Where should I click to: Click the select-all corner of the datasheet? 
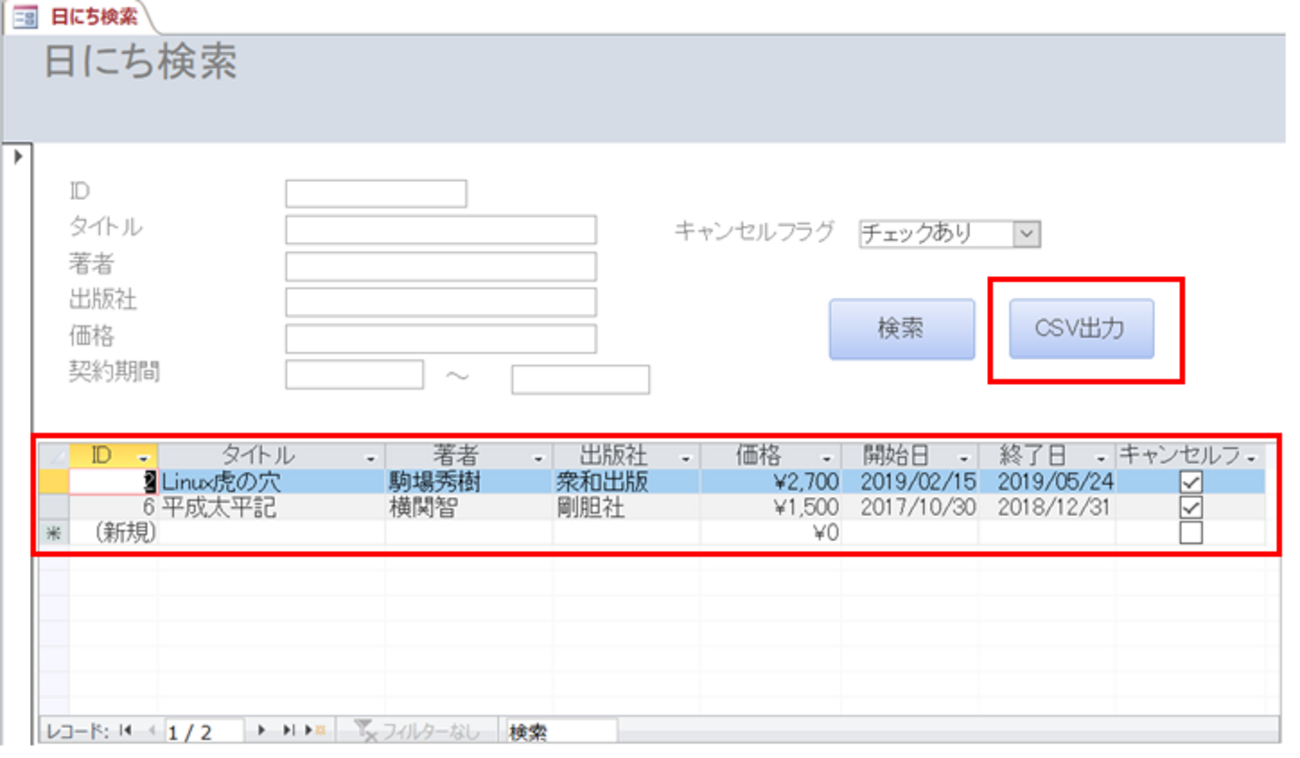[x=53, y=456]
